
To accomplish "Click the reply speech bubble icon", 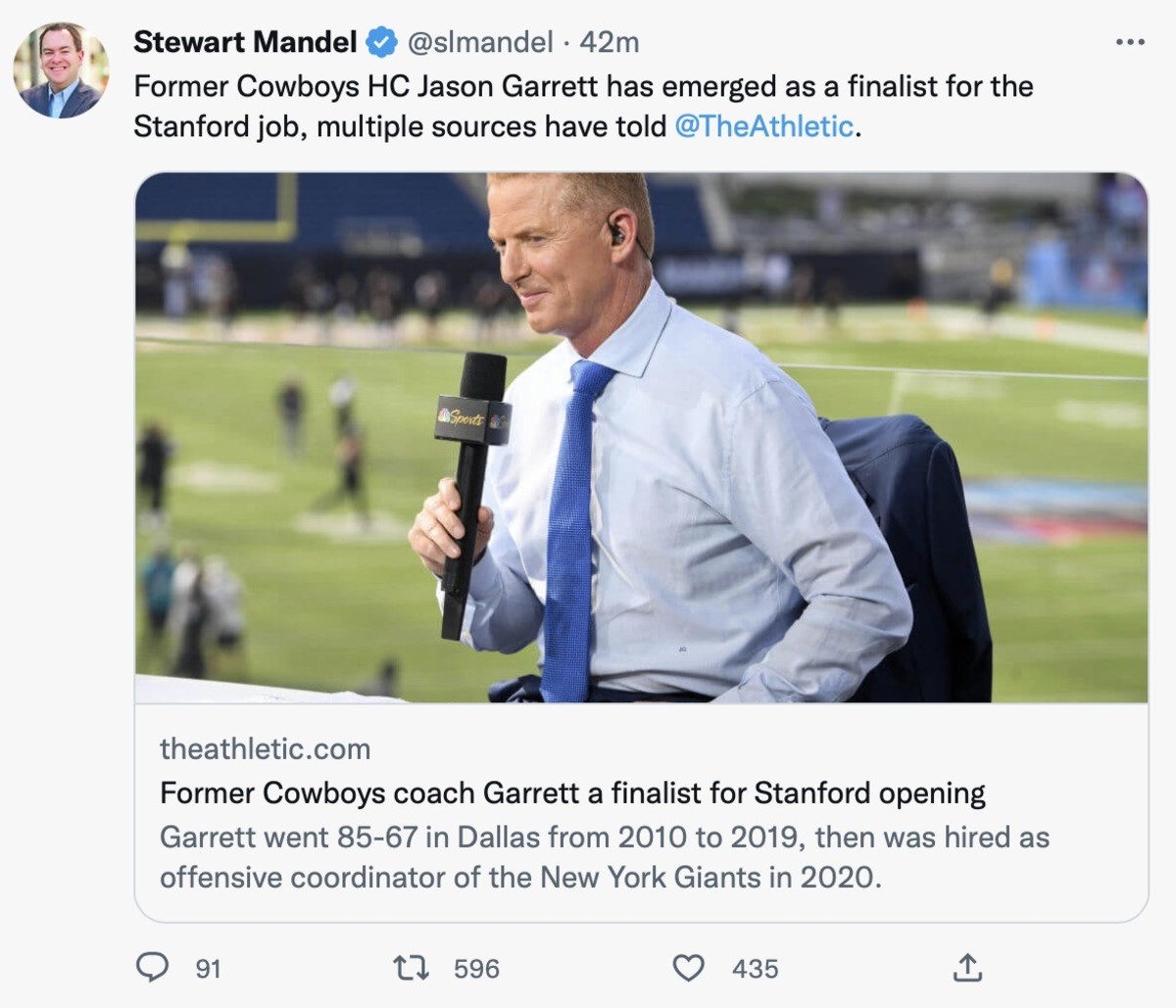I will click(x=152, y=968).
